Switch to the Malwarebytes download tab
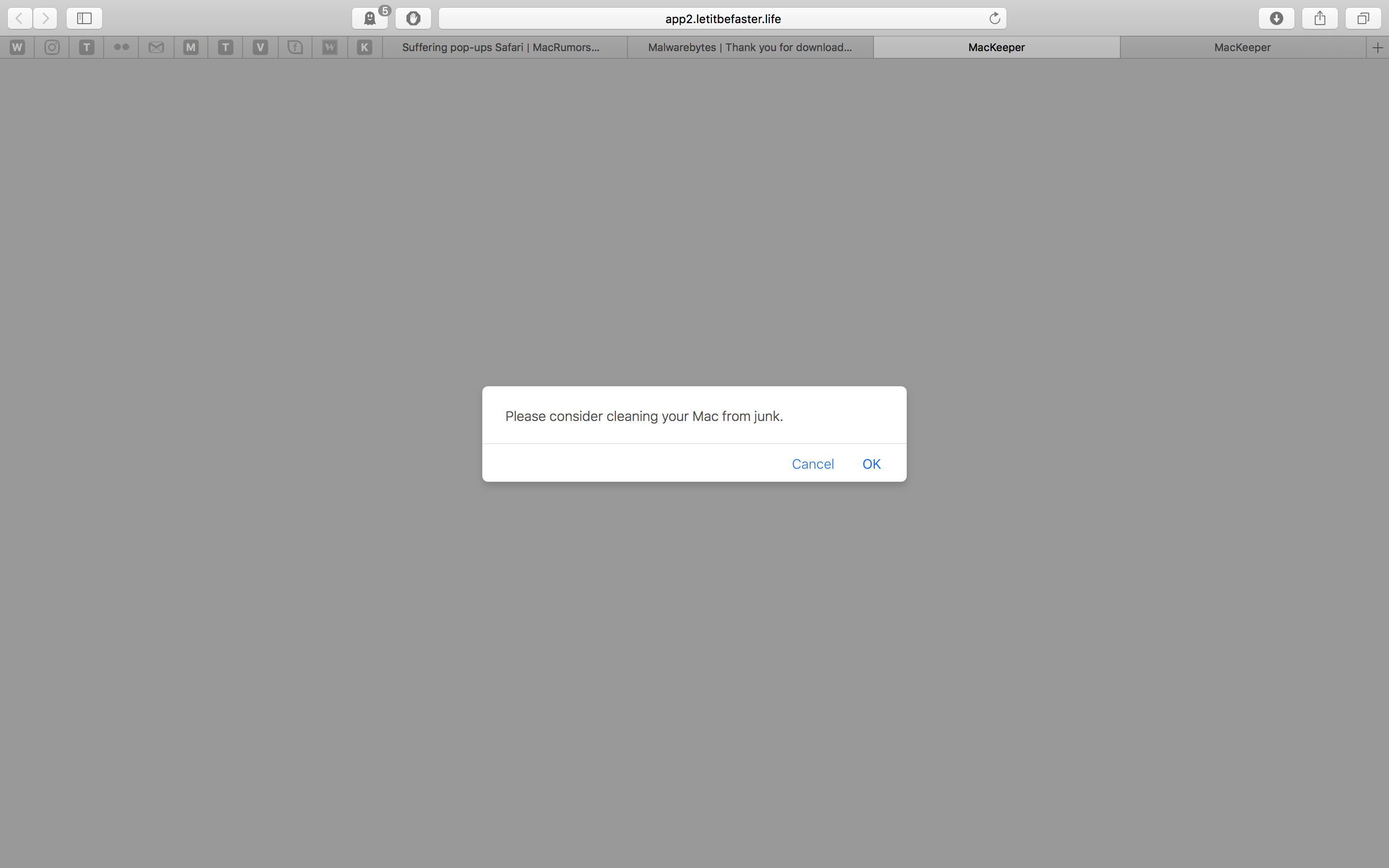Image resolution: width=1389 pixels, height=868 pixels. click(749, 47)
